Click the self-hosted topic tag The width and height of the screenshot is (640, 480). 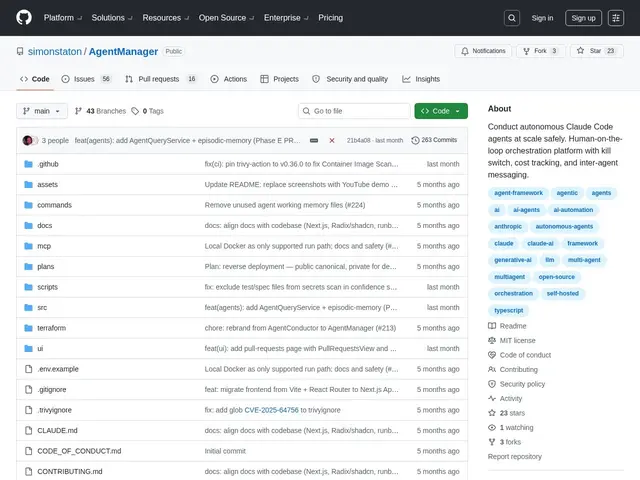562,293
